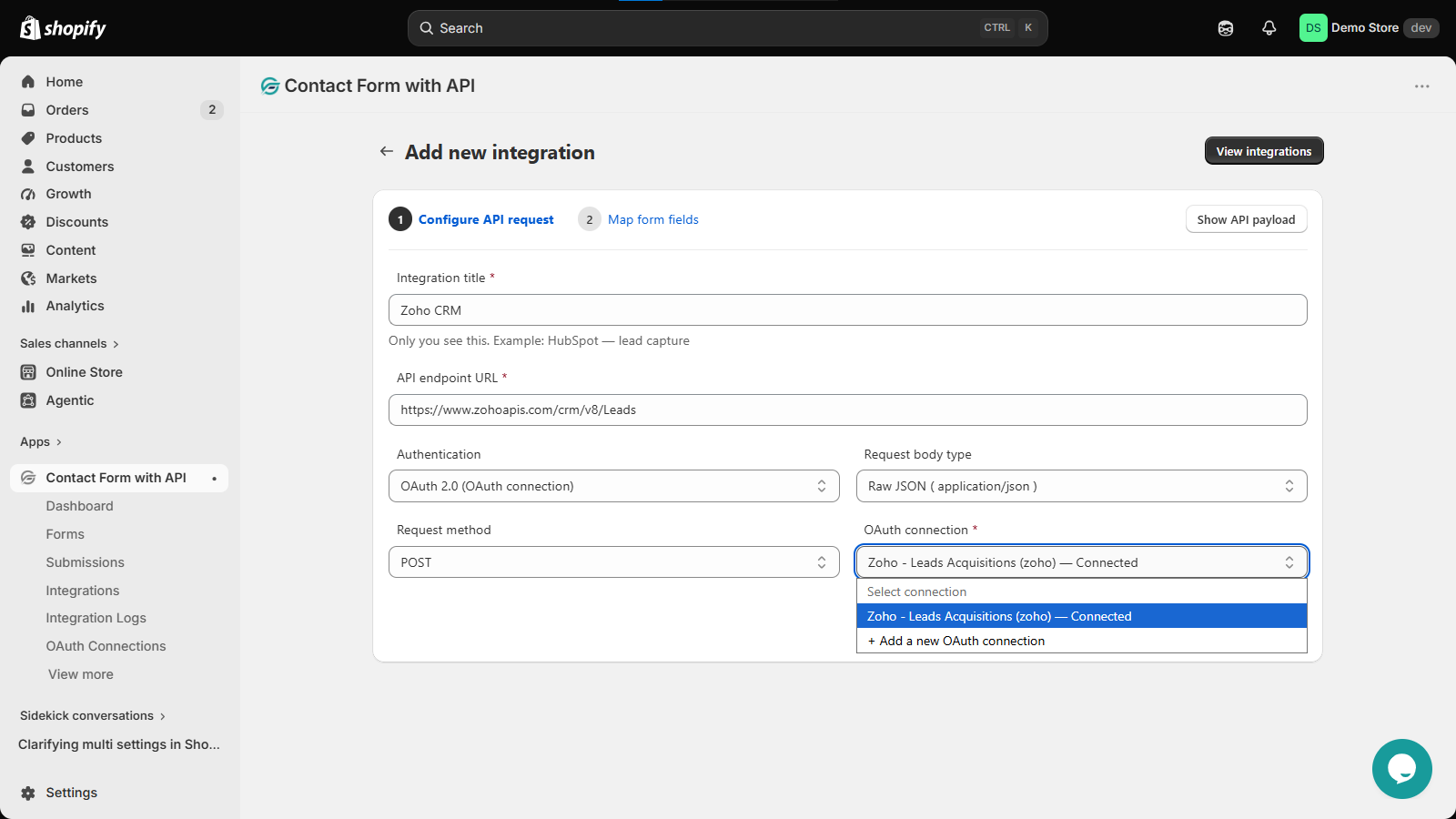The height and width of the screenshot is (819, 1456).
Task: Choose the Select connection option
Action: [x=1082, y=591]
